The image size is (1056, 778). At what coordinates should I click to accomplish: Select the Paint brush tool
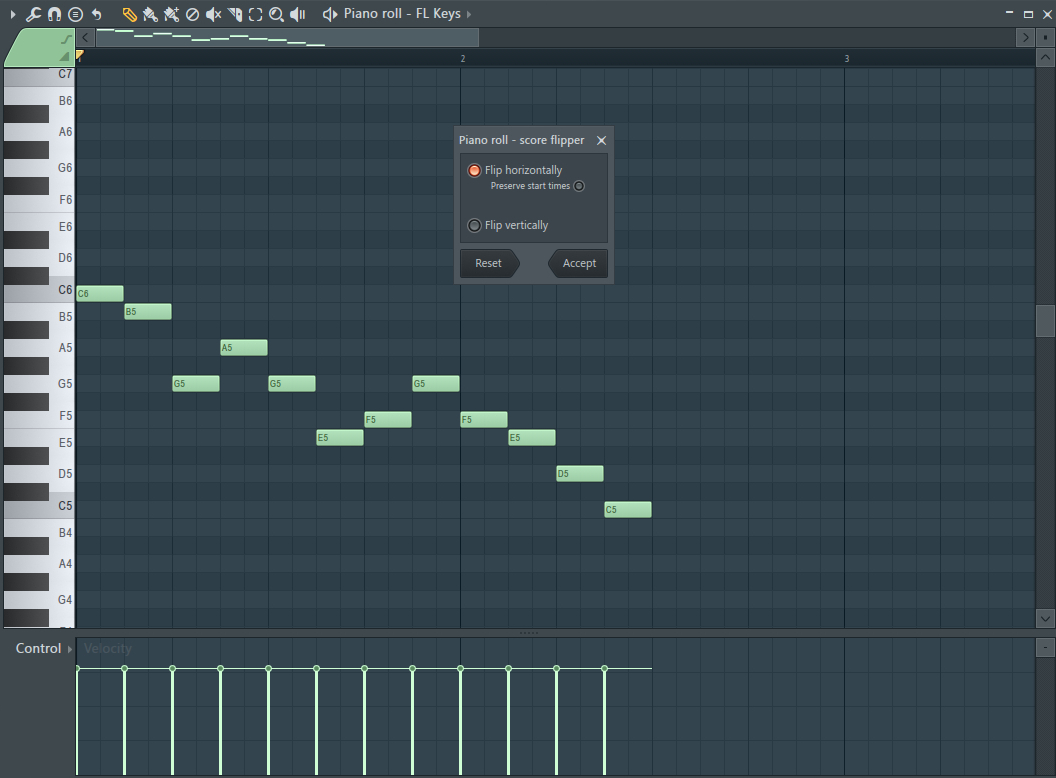coord(150,14)
